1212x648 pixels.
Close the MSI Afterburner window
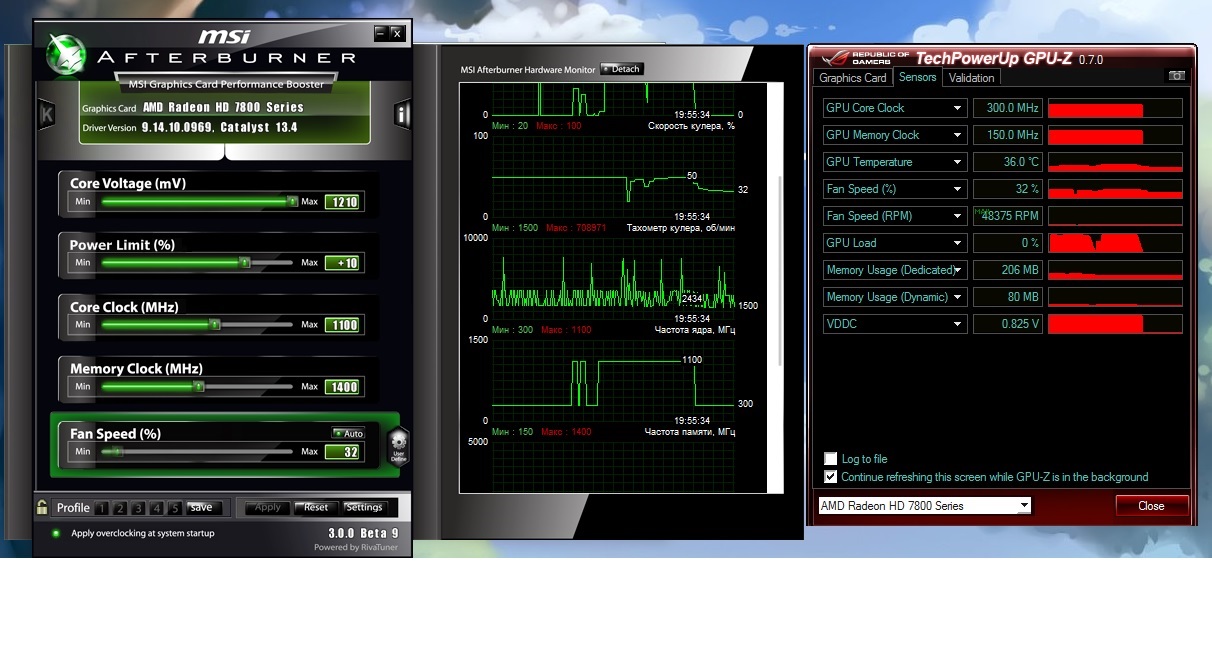(397, 32)
